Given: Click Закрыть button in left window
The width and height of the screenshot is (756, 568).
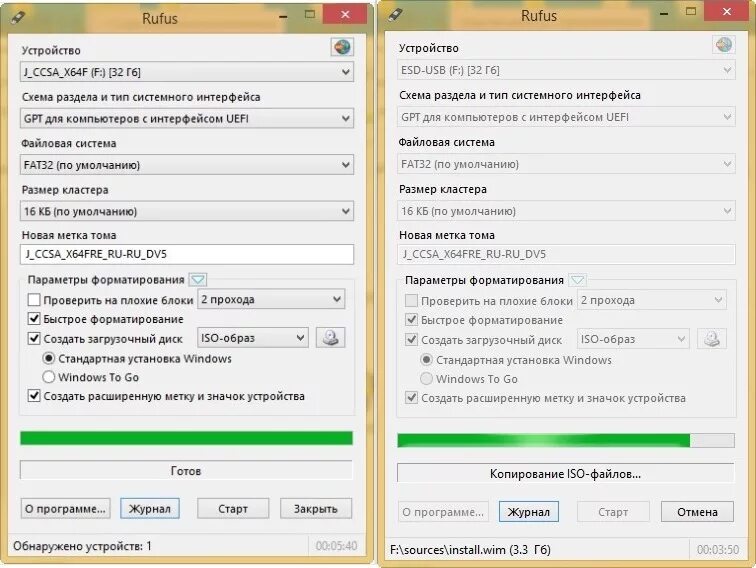Looking at the screenshot, I should click(316, 509).
